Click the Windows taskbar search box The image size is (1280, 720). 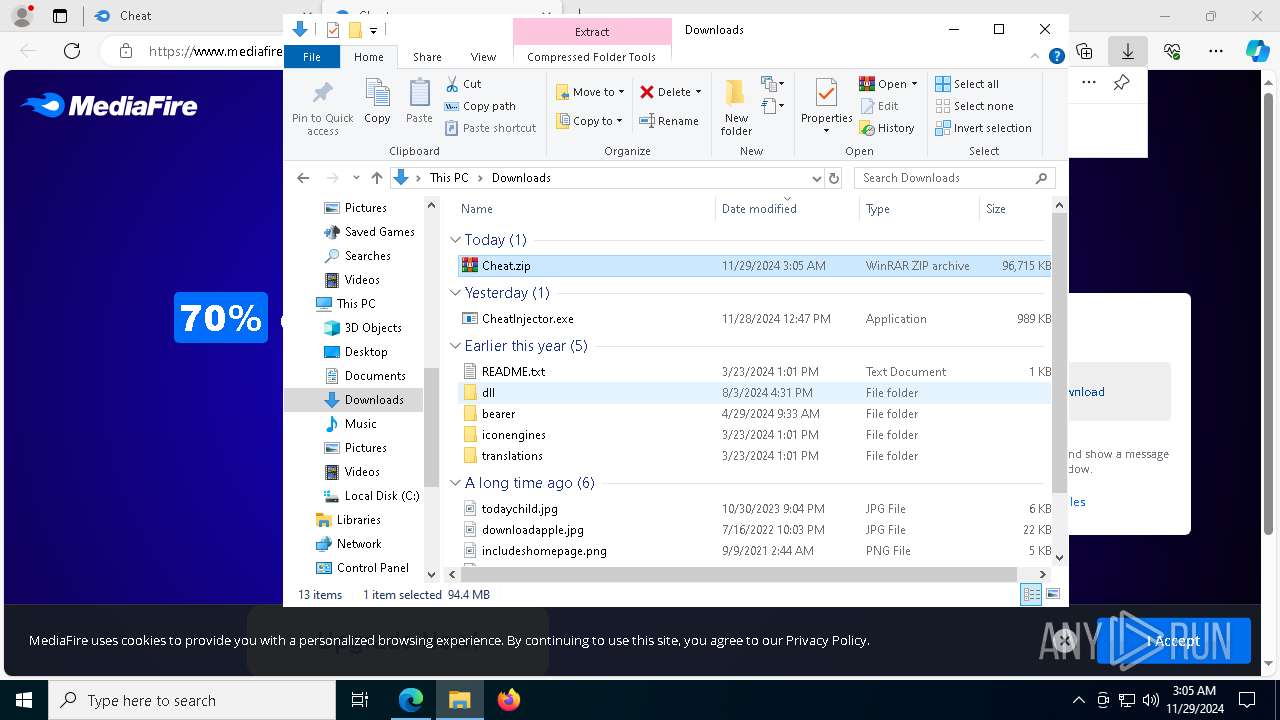pos(192,700)
